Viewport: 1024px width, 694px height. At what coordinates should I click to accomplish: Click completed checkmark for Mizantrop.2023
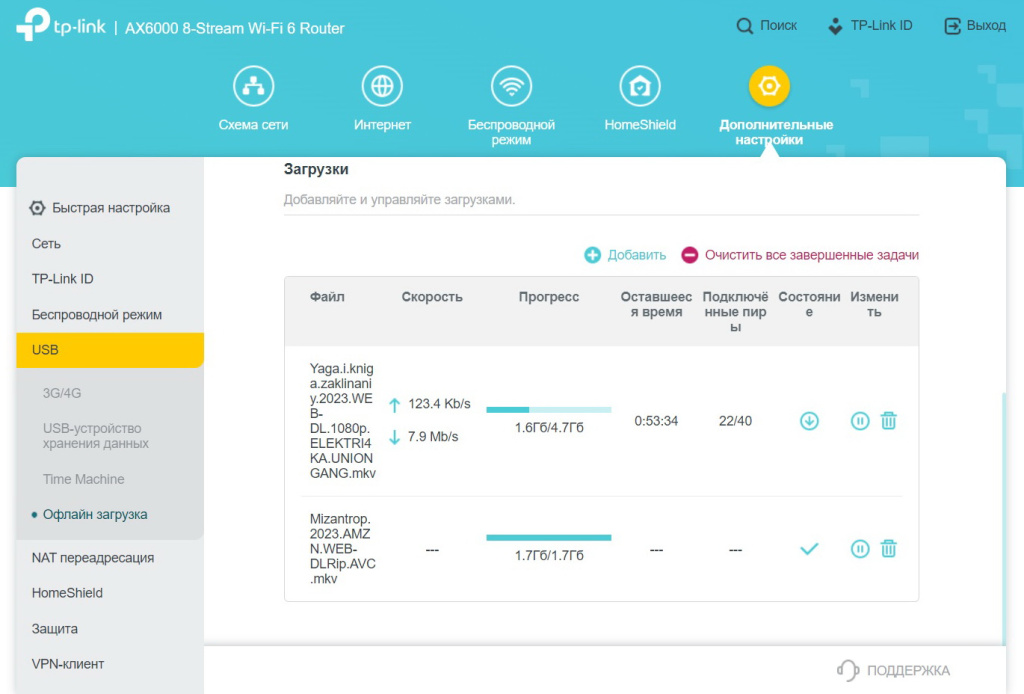(809, 549)
